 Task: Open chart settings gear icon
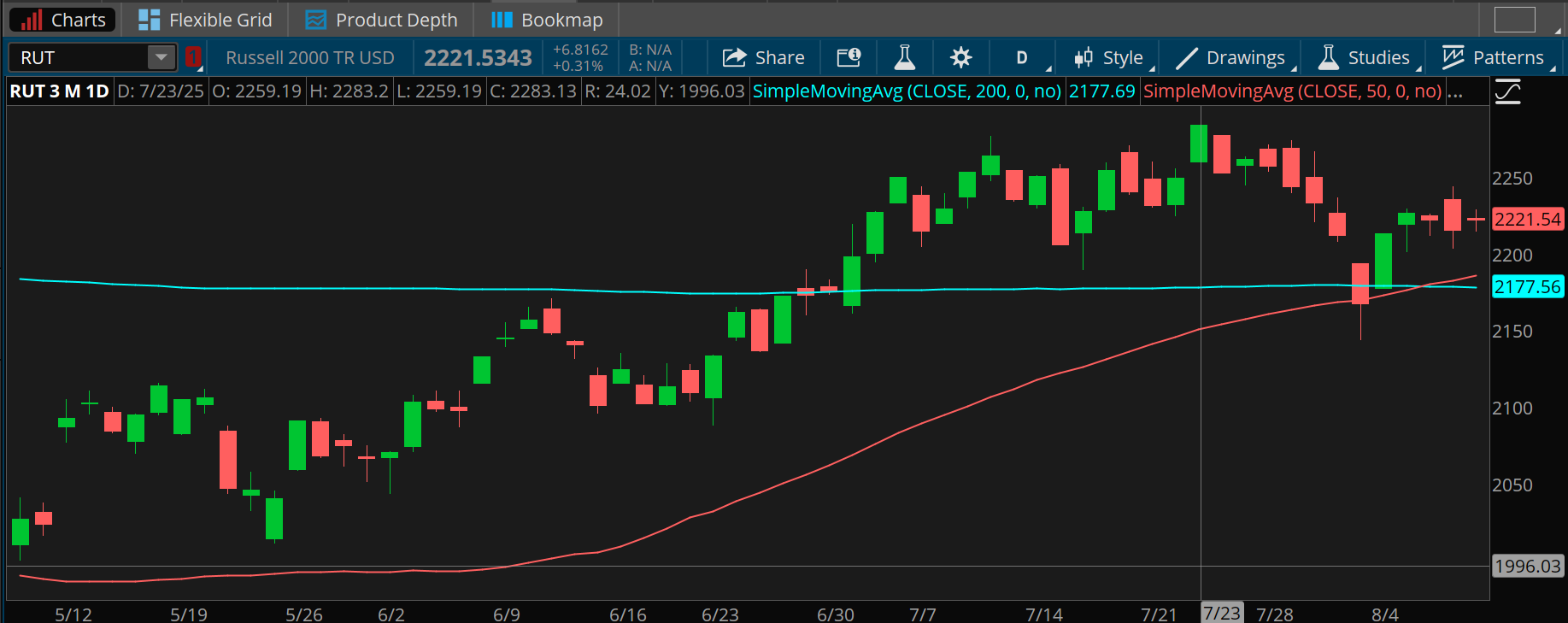tap(960, 57)
